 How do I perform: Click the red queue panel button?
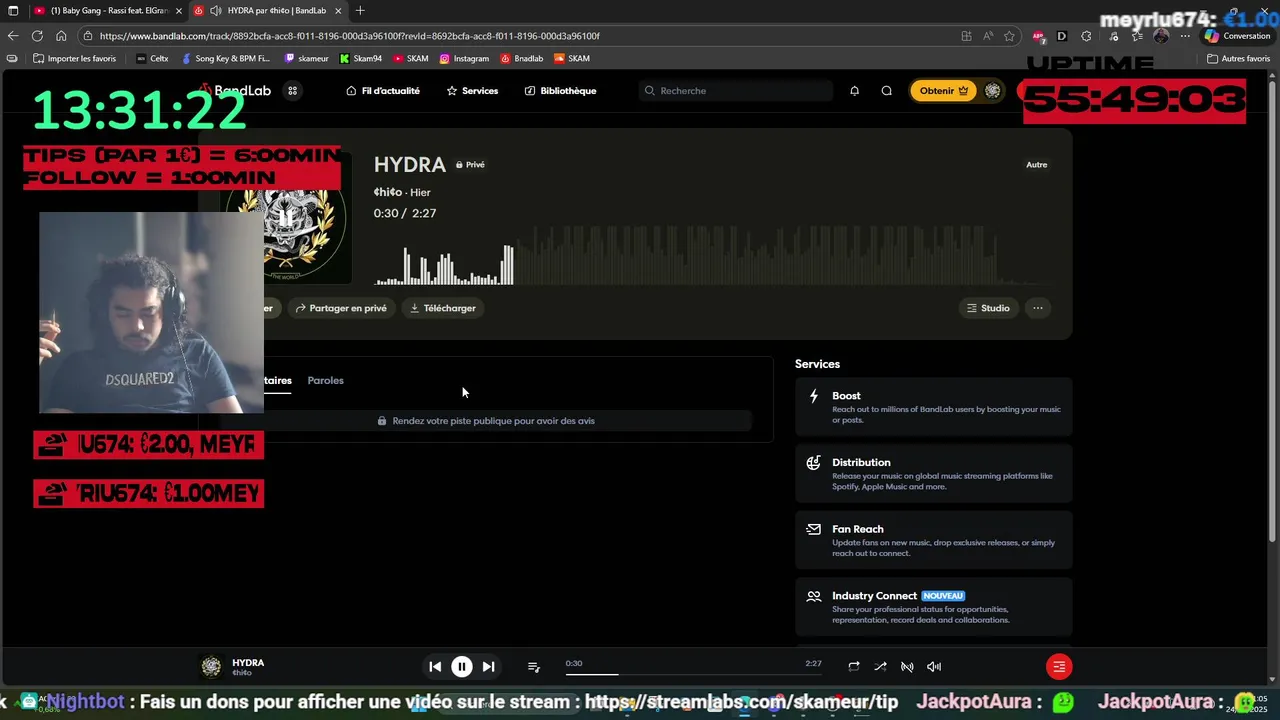coord(1059,667)
